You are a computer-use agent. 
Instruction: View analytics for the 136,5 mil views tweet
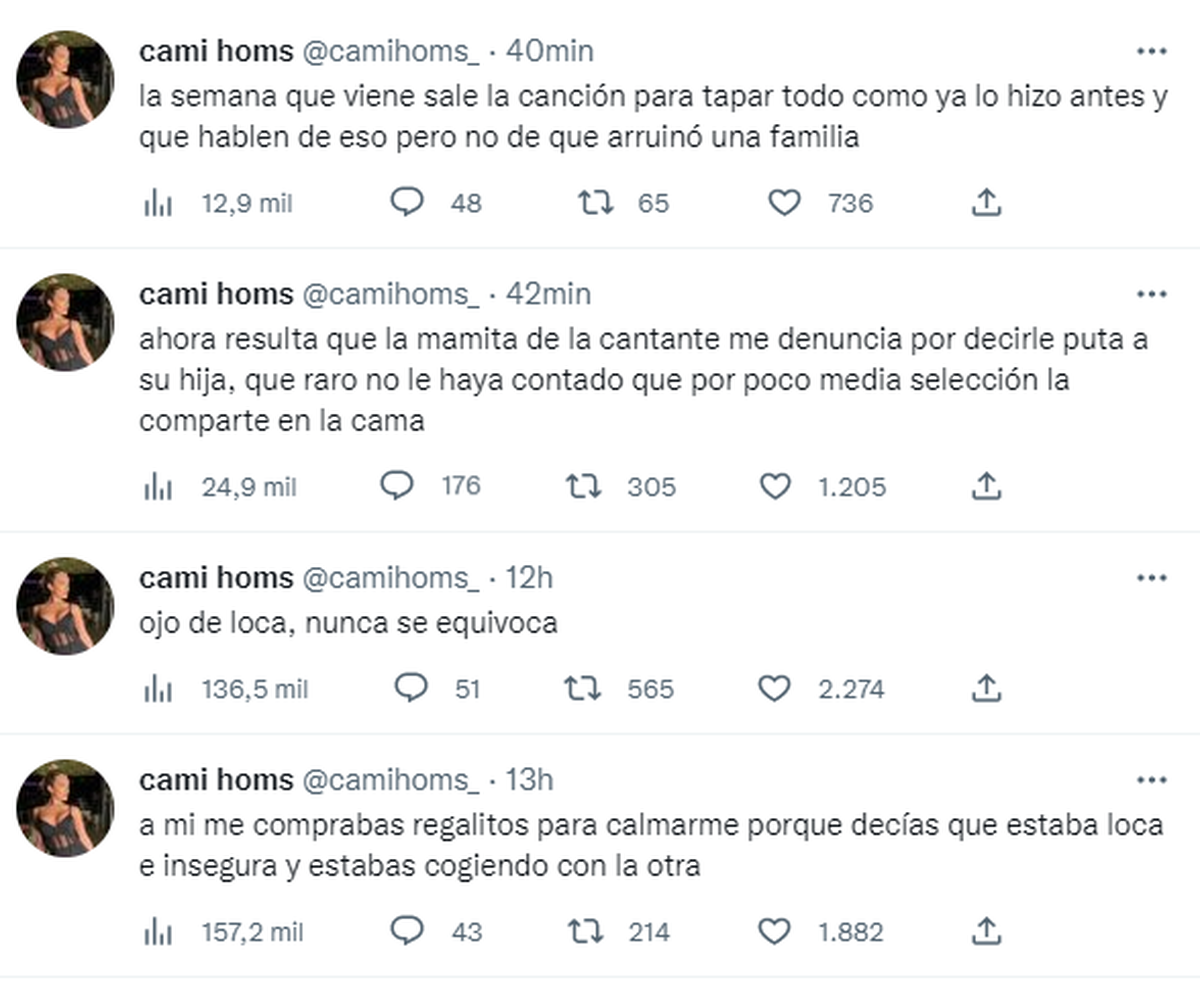(x=158, y=689)
